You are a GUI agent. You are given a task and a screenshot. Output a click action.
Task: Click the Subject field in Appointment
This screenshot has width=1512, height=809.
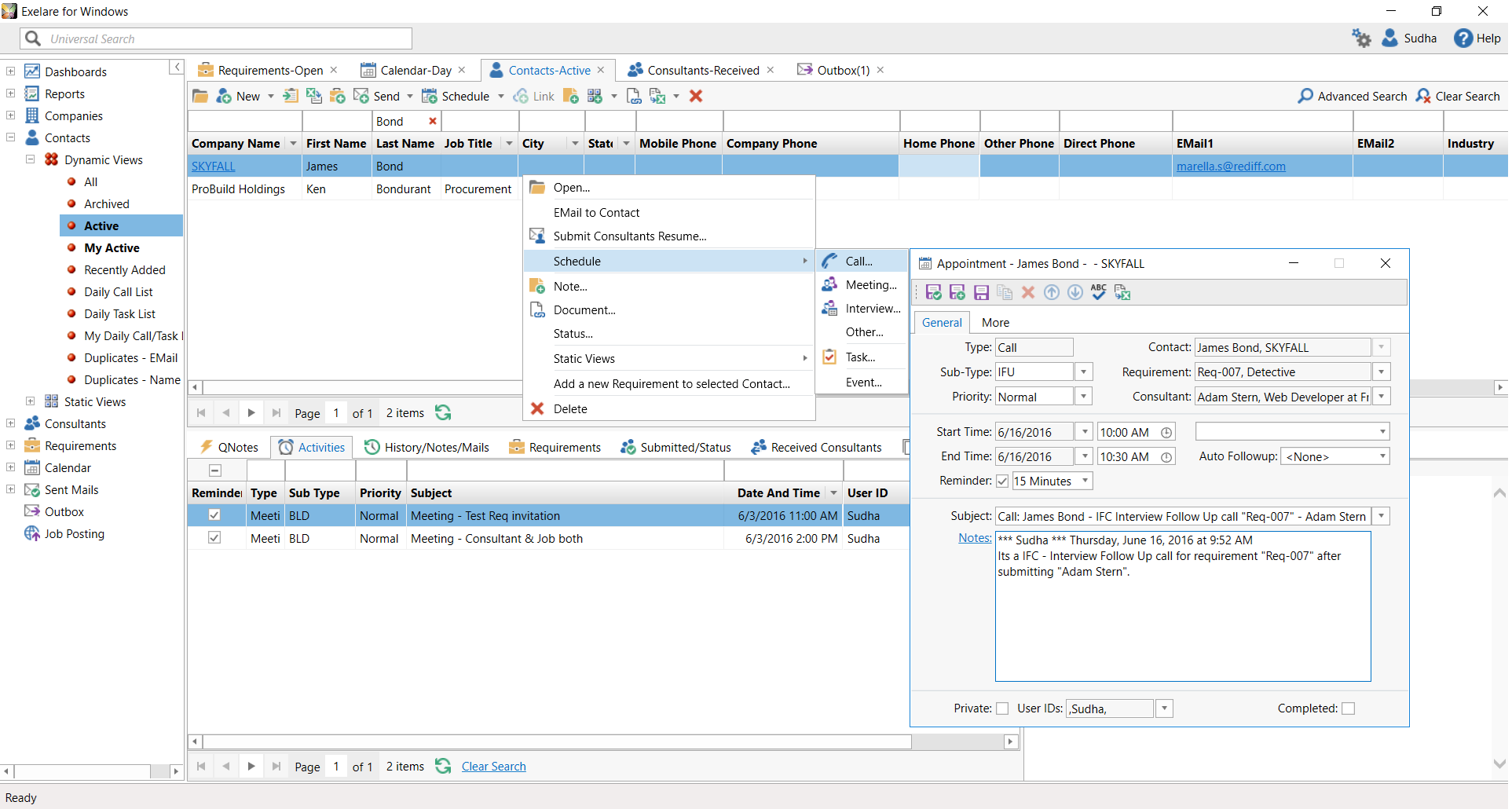coord(1184,516)
